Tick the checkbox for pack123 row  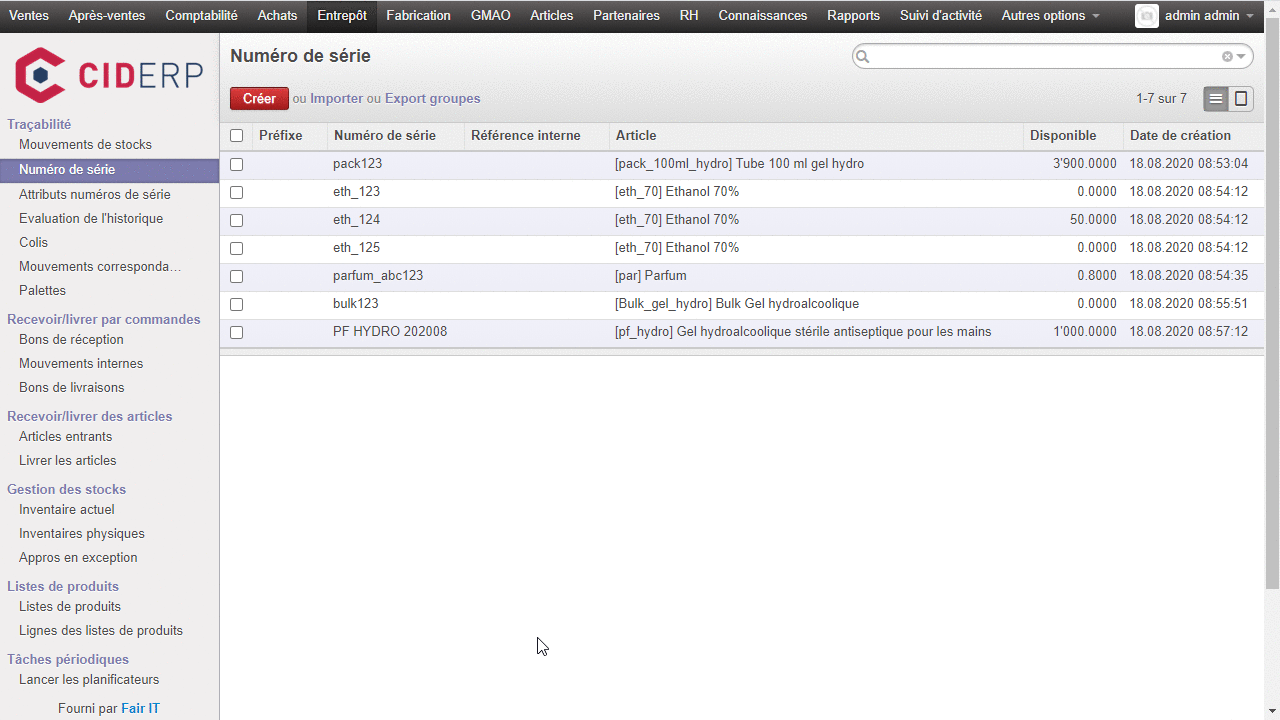point(236,164)
